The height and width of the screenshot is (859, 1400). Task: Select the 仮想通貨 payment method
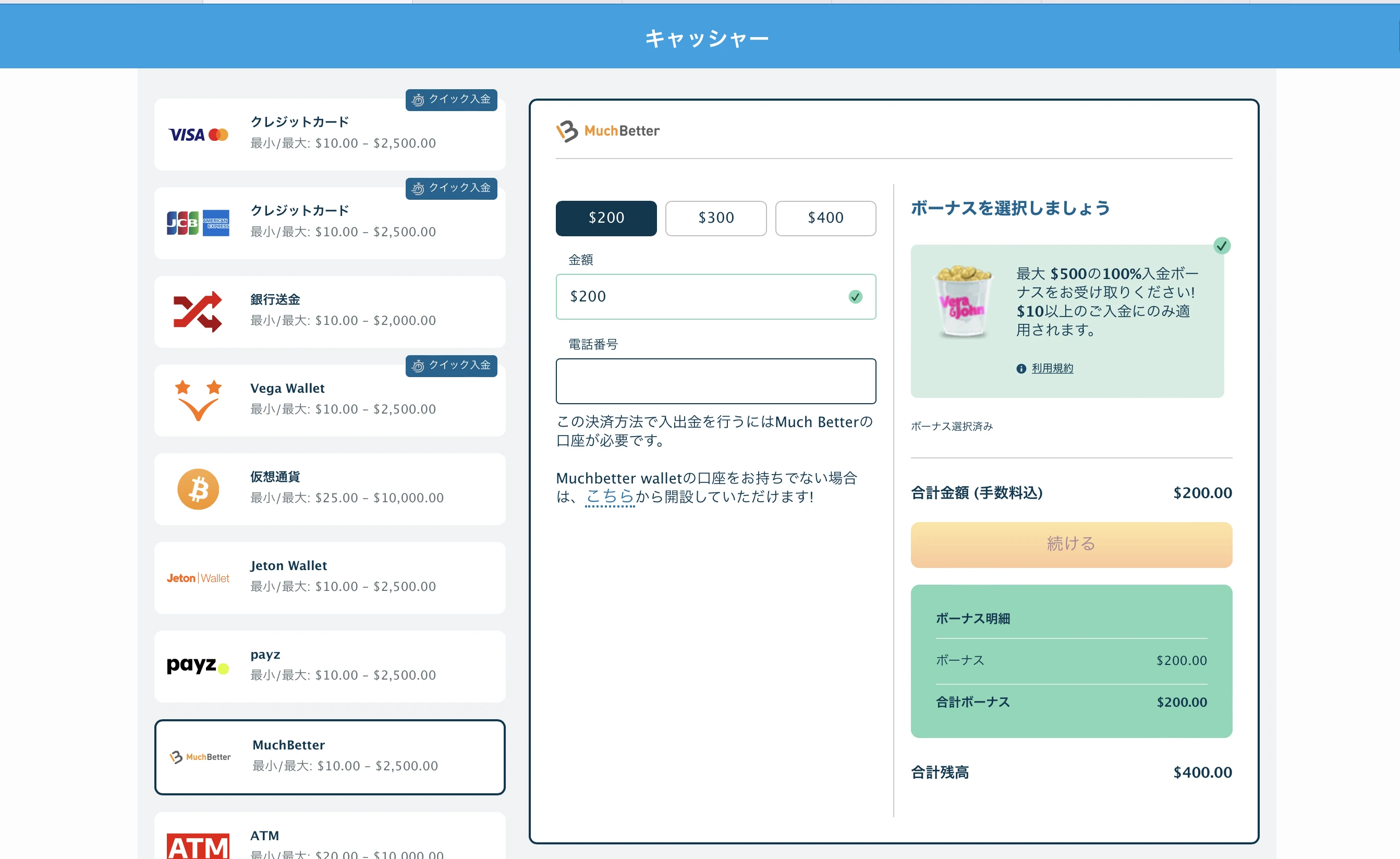pyautogui.click(x=330, y=489)
